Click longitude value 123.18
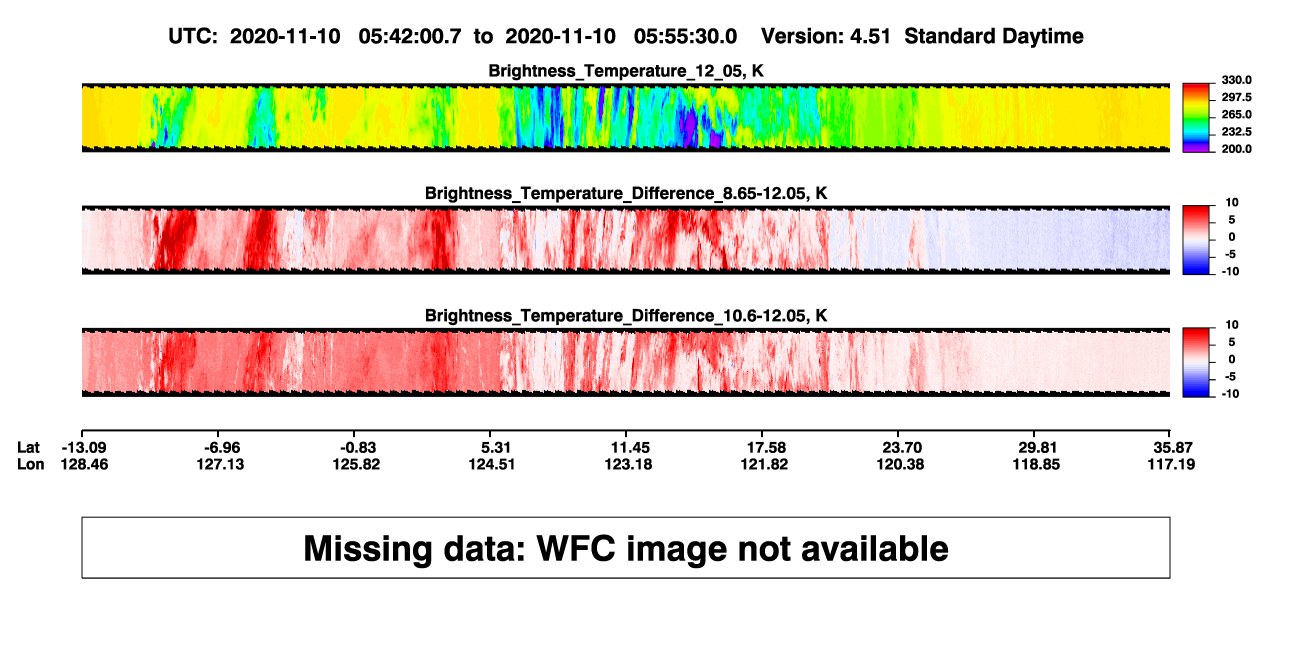Image resolution: width=1300 pixels, height=667 pixels. (x=629, y=464)
